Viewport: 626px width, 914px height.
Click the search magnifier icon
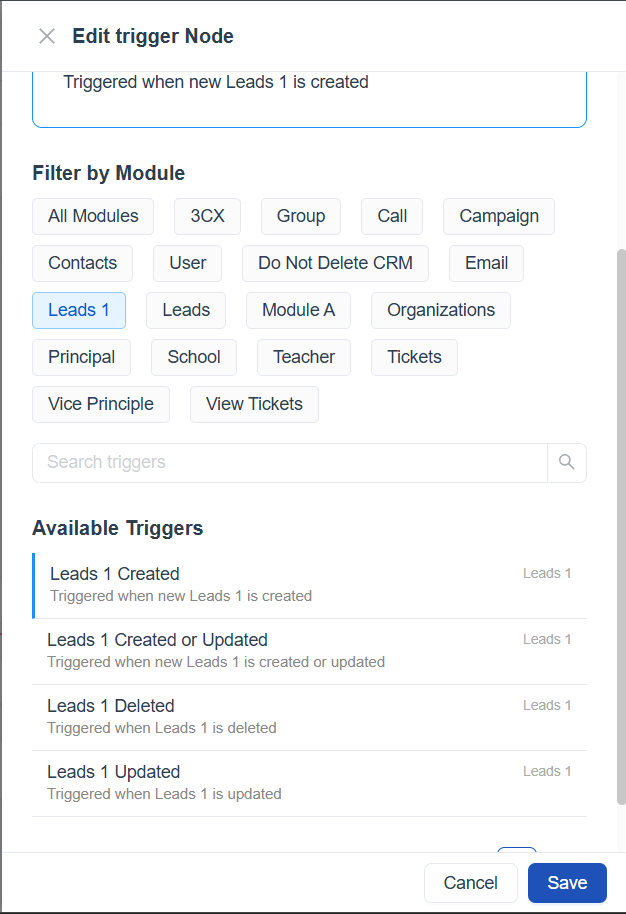point(566,462)
